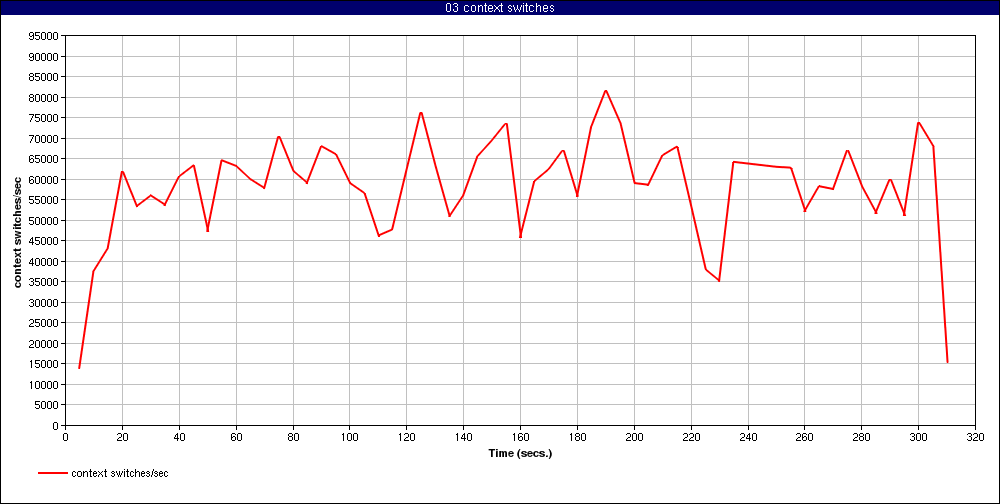Image resolution: width=1000 pixels, height=504 pixels.
Task: Click the 40 tick on the time axis
Action: pos(179,437)
